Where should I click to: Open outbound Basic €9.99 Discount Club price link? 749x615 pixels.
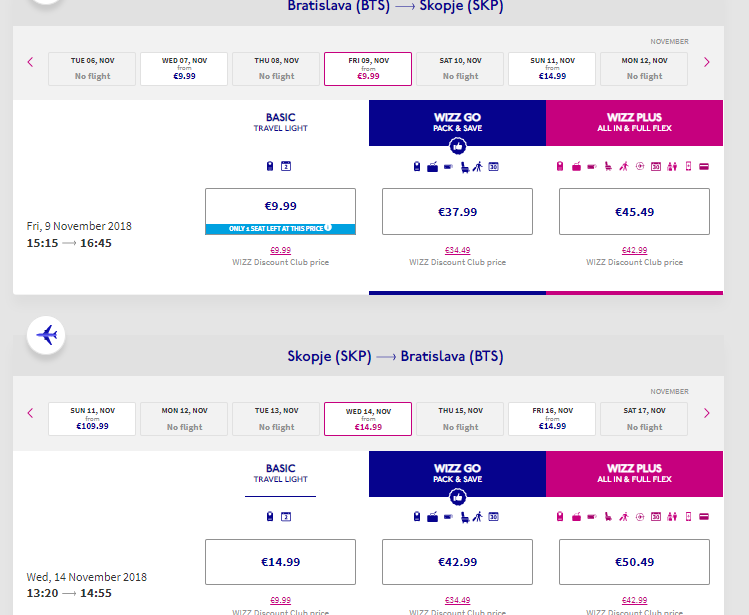[x=280, y=250]
